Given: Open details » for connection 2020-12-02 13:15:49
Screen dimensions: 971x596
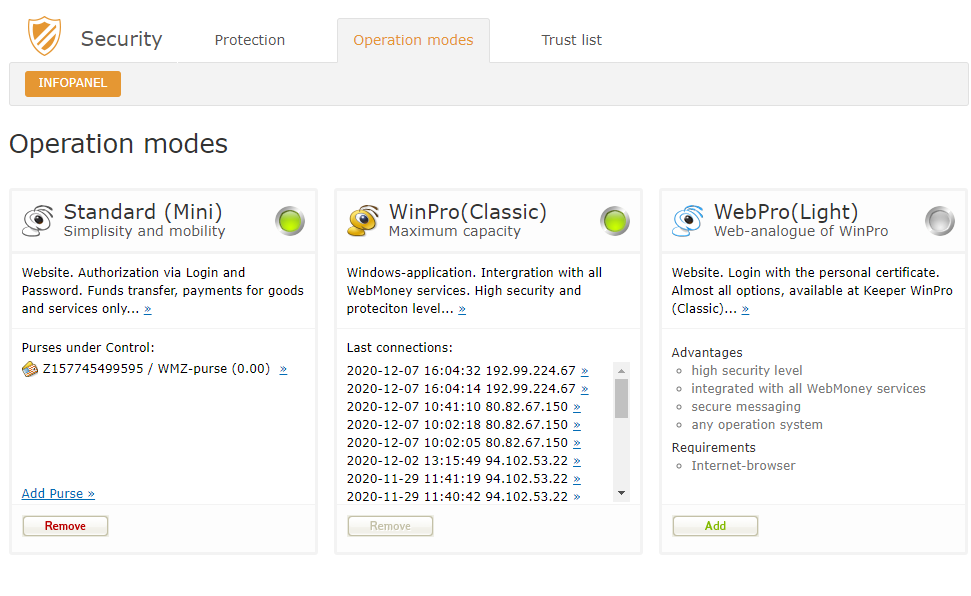Looking at the screenshot, I should [577, 461].
